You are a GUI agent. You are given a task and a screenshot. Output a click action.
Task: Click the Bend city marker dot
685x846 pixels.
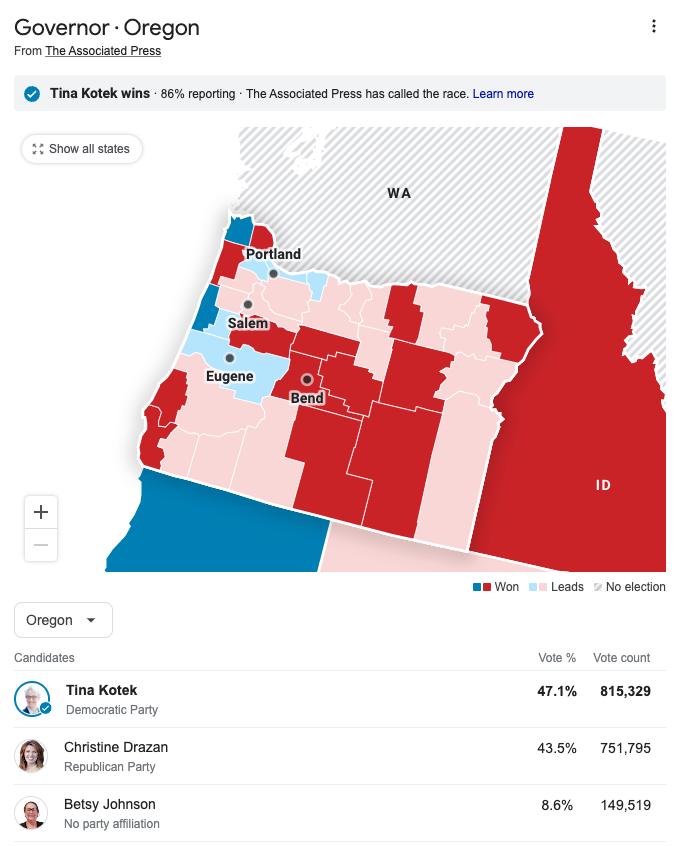[307, 380]
